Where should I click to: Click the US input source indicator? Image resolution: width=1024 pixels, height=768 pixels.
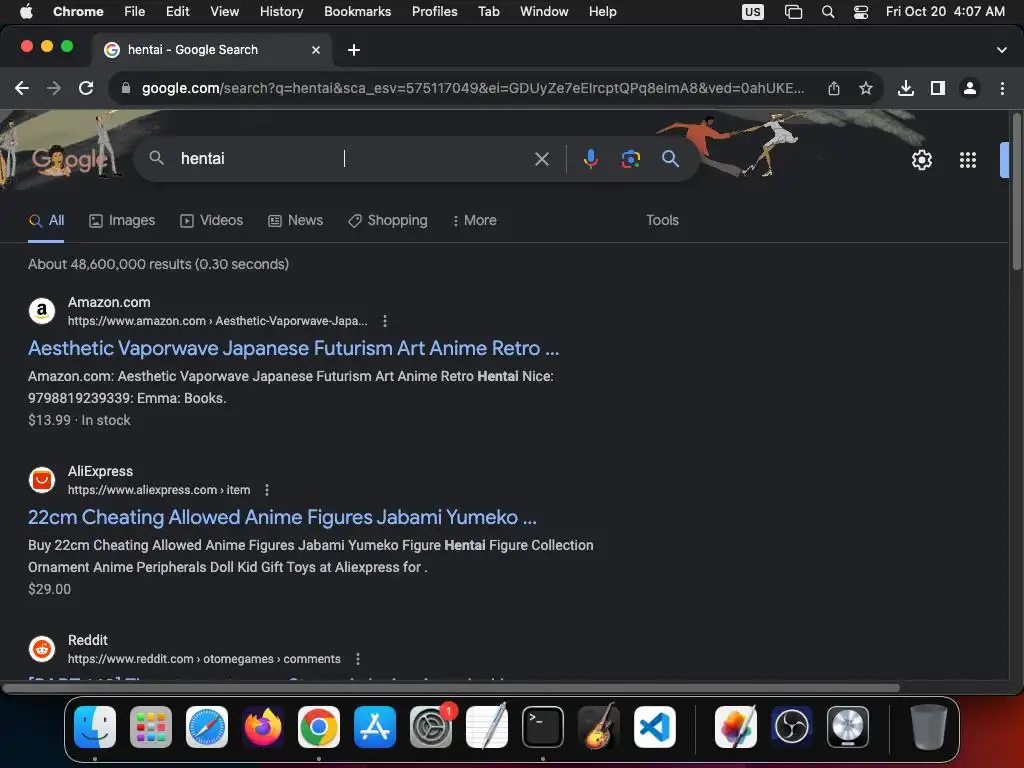tap(752, 12)
